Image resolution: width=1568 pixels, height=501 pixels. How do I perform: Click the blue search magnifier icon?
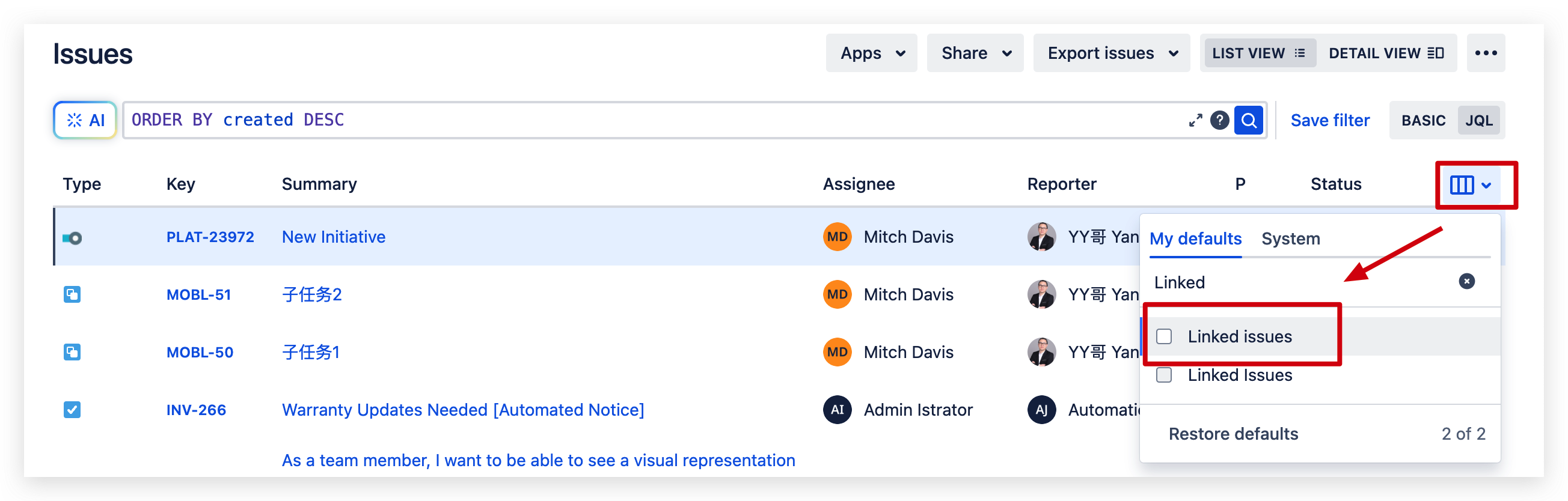pyautogui.click(x=1248, y=120)
